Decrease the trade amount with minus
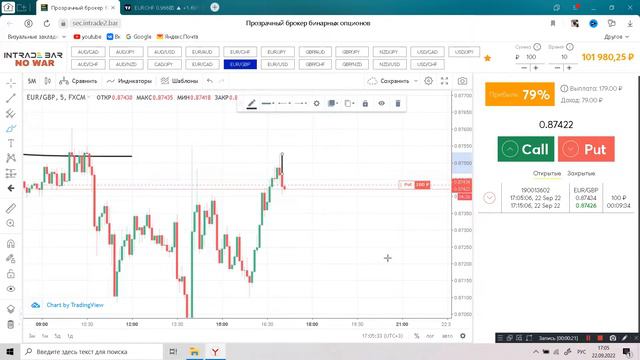640x360 pixels. [524, 68]
